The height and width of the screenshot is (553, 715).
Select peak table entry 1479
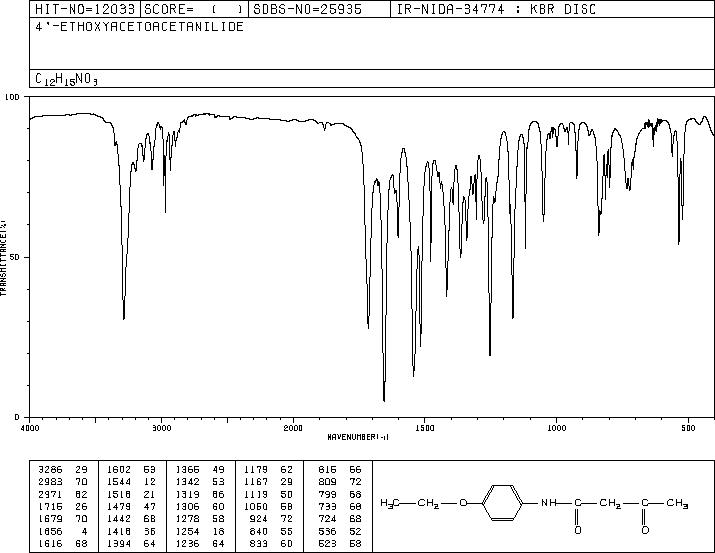click(x=119, y=506)
